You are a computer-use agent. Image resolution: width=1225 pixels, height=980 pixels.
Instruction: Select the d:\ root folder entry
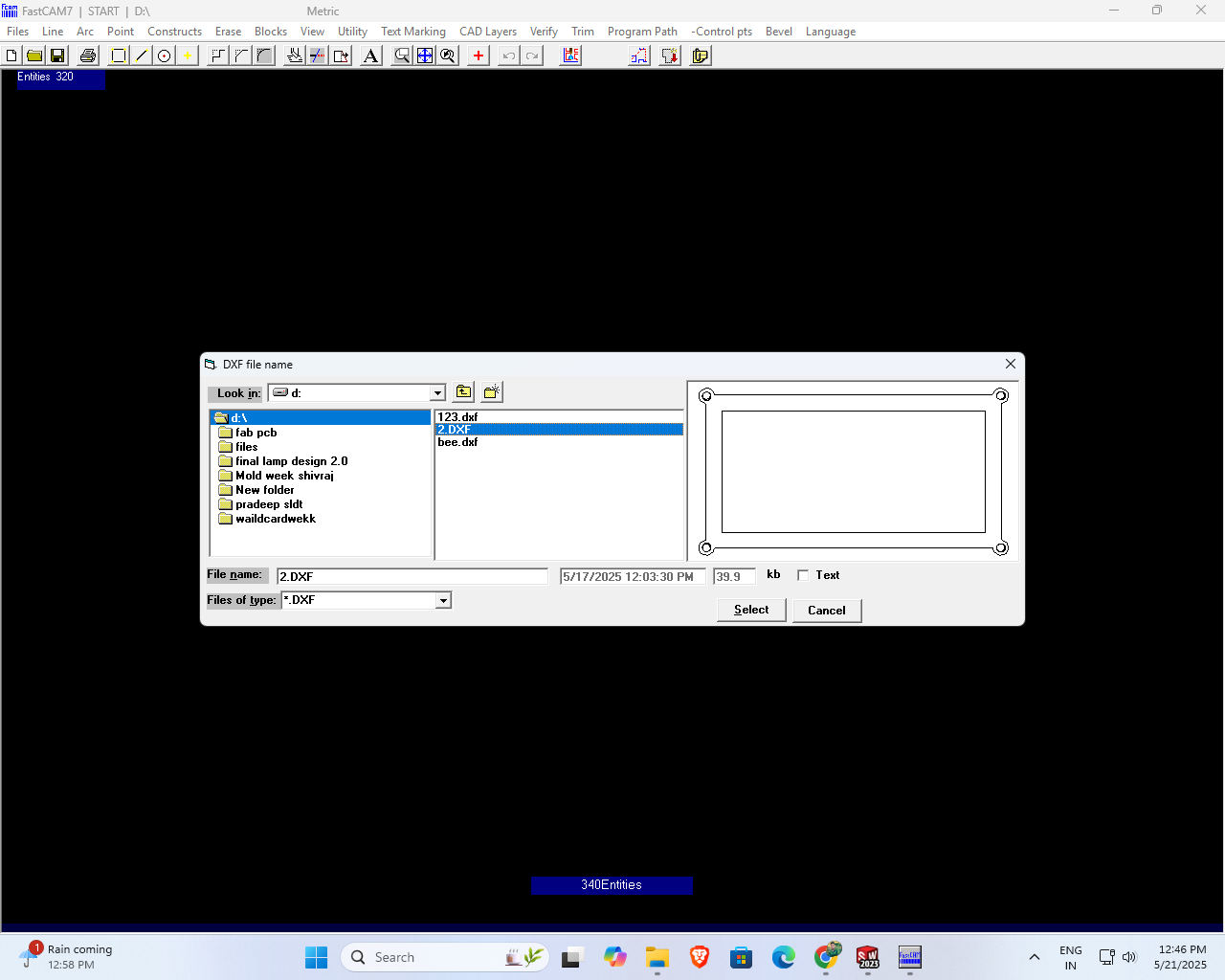[x=321, y=418]
